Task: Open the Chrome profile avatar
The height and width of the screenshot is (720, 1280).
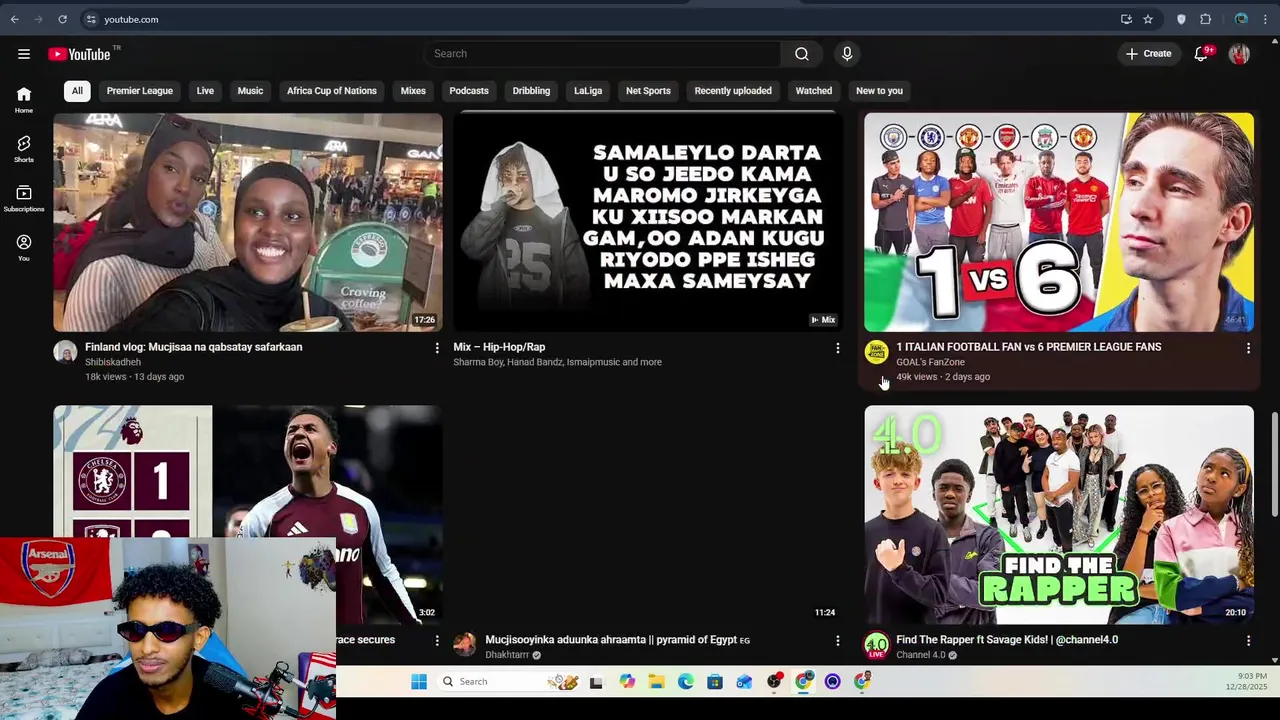Action: [1241, 19]
